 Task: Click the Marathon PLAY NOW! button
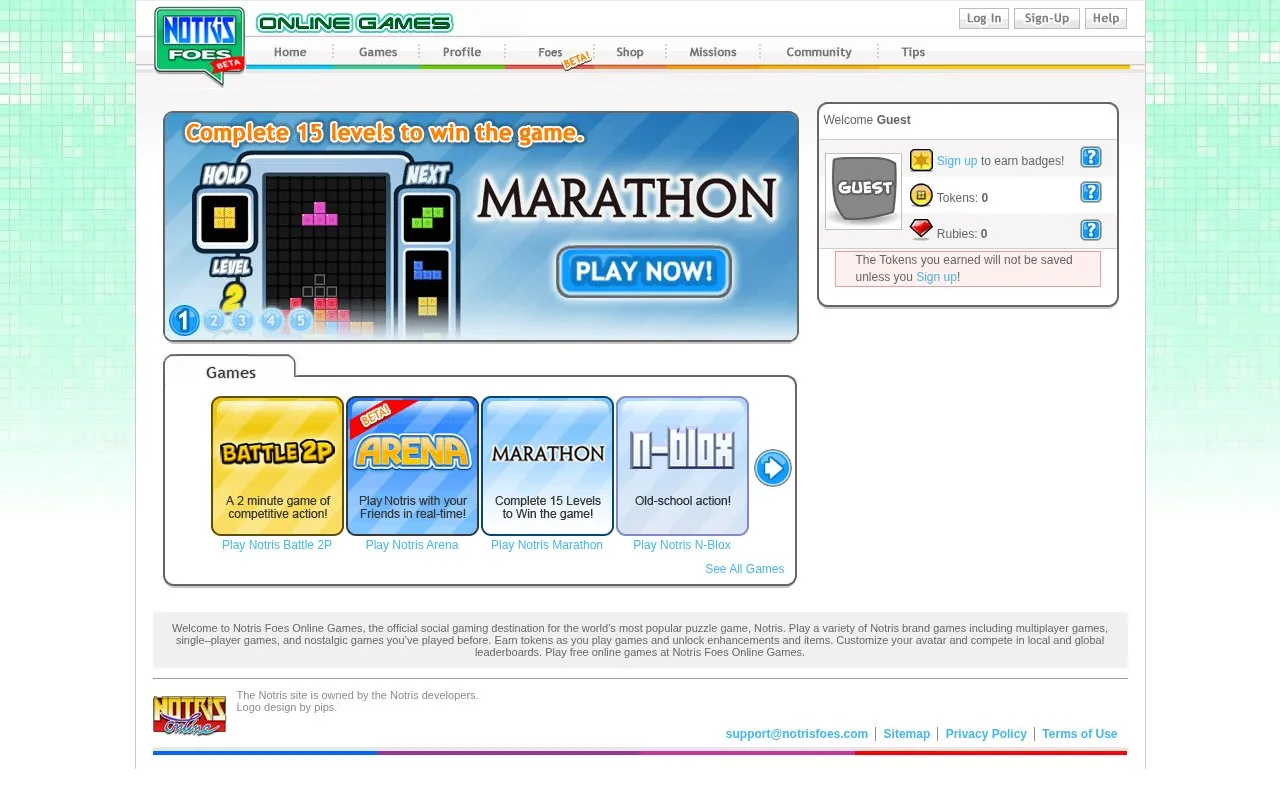coord(644,271)
